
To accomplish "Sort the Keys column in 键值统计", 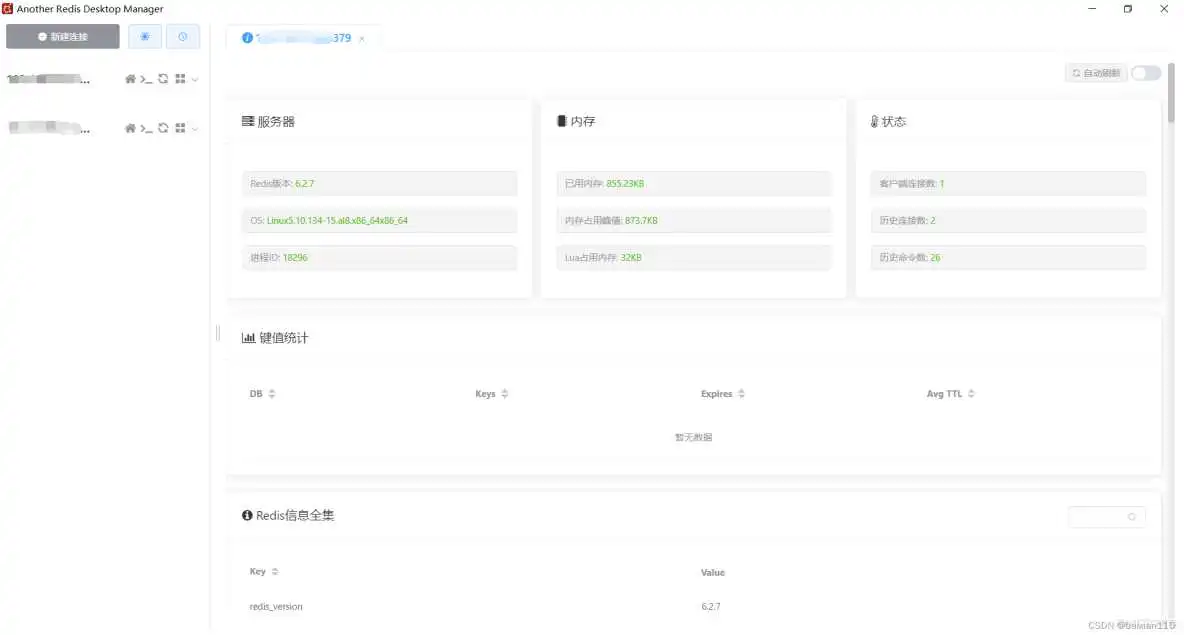I will (491, 393).
